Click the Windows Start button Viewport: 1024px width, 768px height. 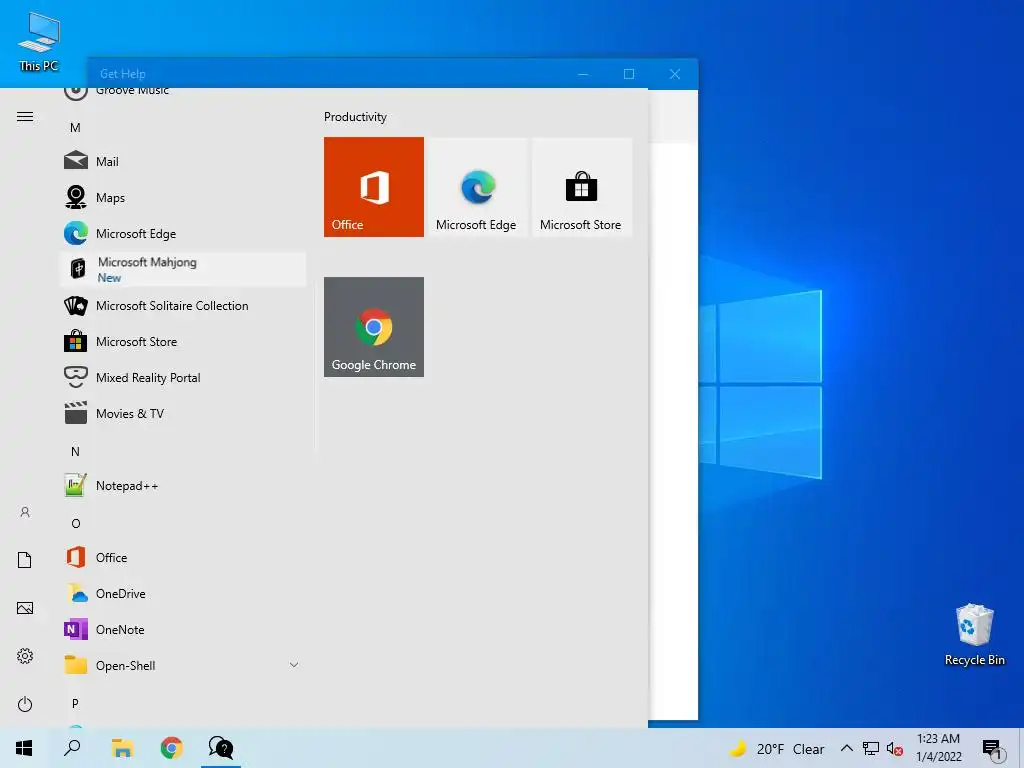coord(24,748)
